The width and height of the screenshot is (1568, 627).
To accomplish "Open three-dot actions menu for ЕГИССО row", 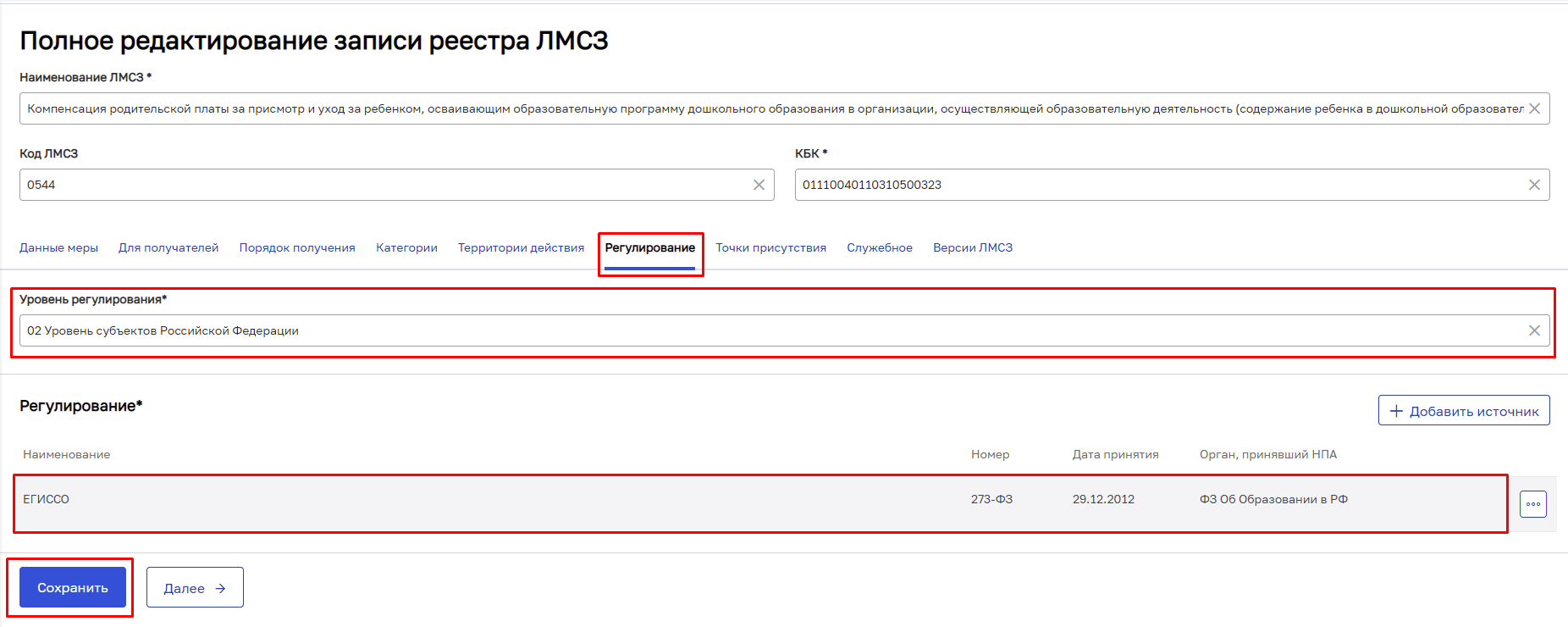I will click(x=1532, y=504).
